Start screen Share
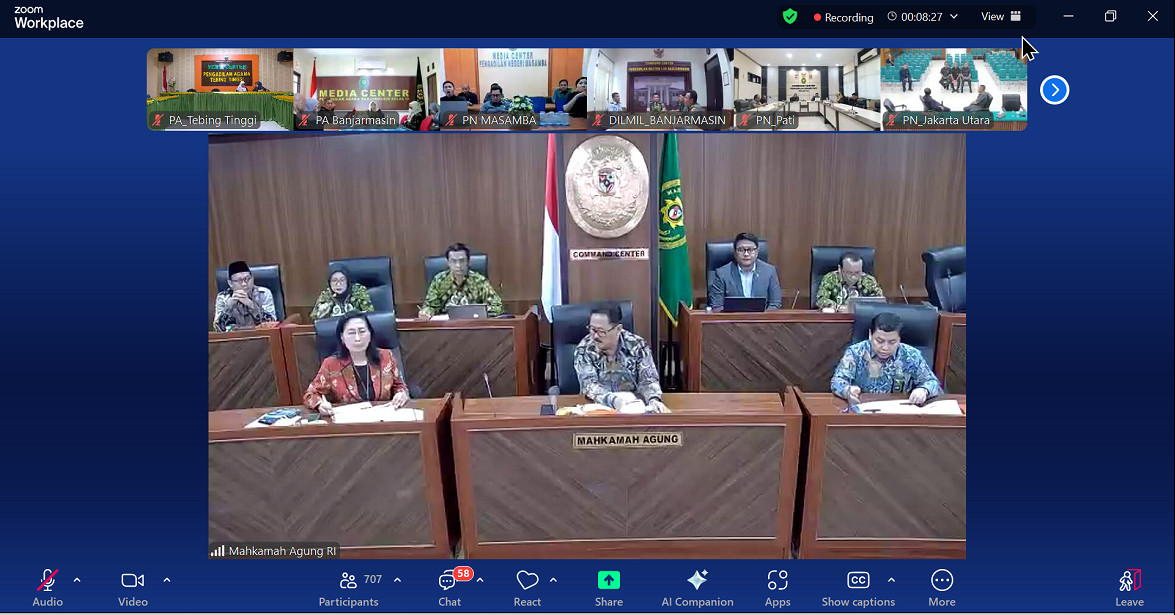Image resolution: width=1175 pixels, height=615 pixels. pos(608,588)
